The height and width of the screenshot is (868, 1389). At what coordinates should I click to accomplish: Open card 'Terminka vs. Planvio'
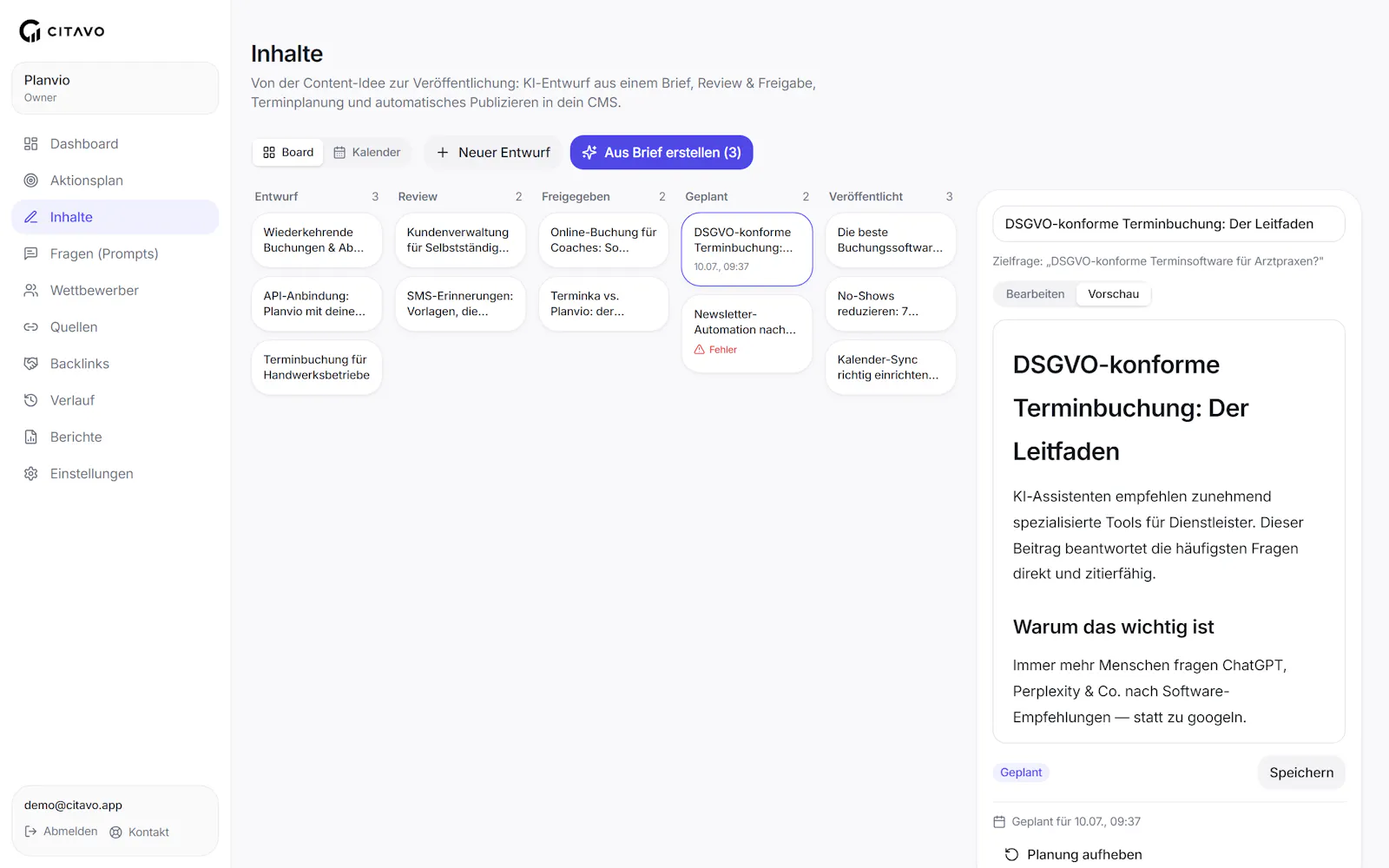[x=603, y=304]
